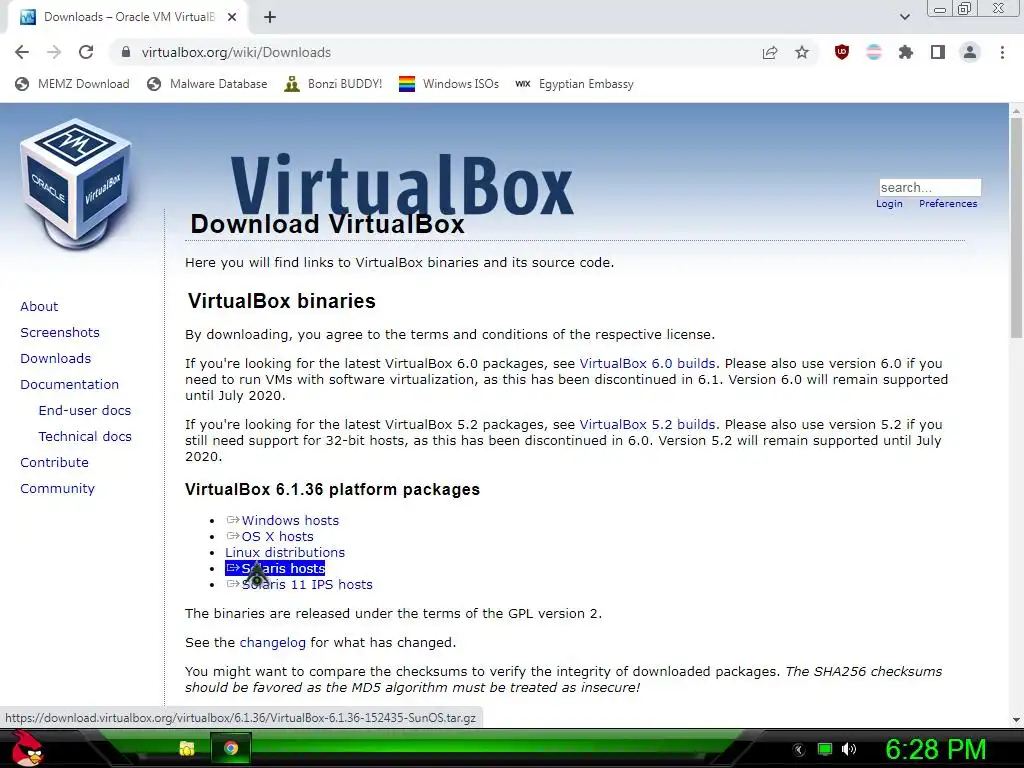Open the Screenshots sidebar link

60,332
